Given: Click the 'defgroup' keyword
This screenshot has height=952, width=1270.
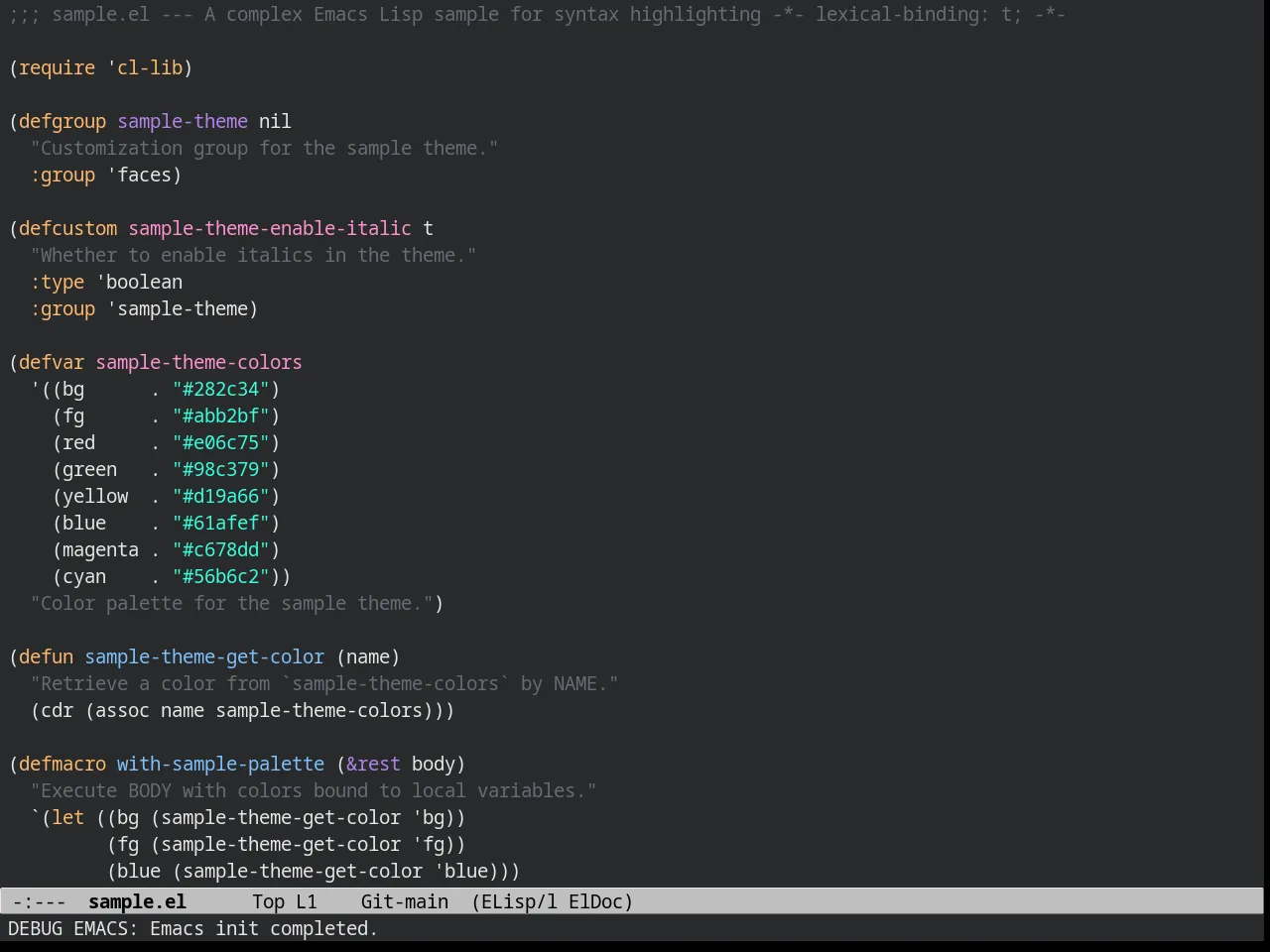Looking at the screenshot, I should click(63, 121).
